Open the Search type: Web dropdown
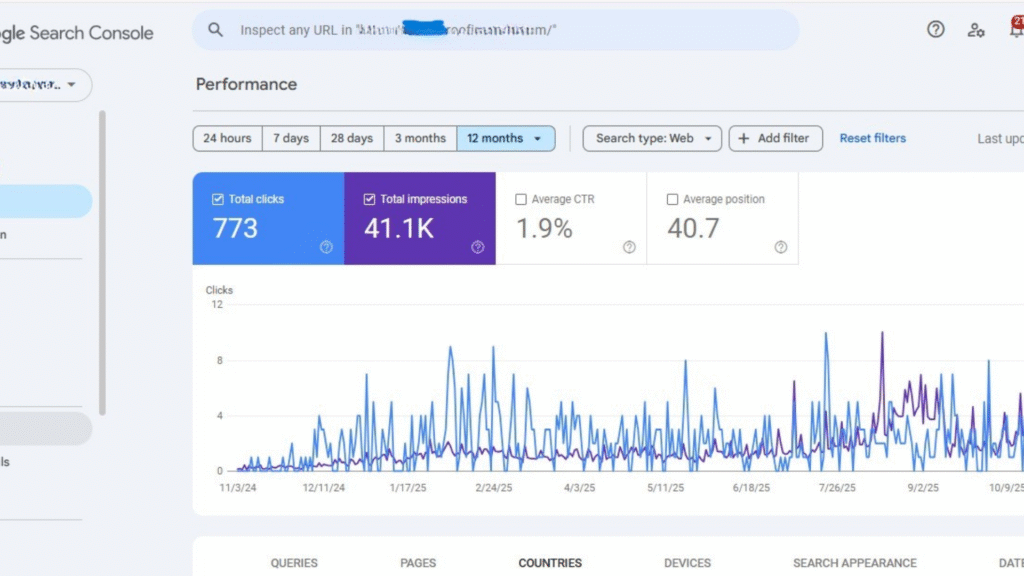This screenshot has width=1024, height=576. (x=652, y=139)
